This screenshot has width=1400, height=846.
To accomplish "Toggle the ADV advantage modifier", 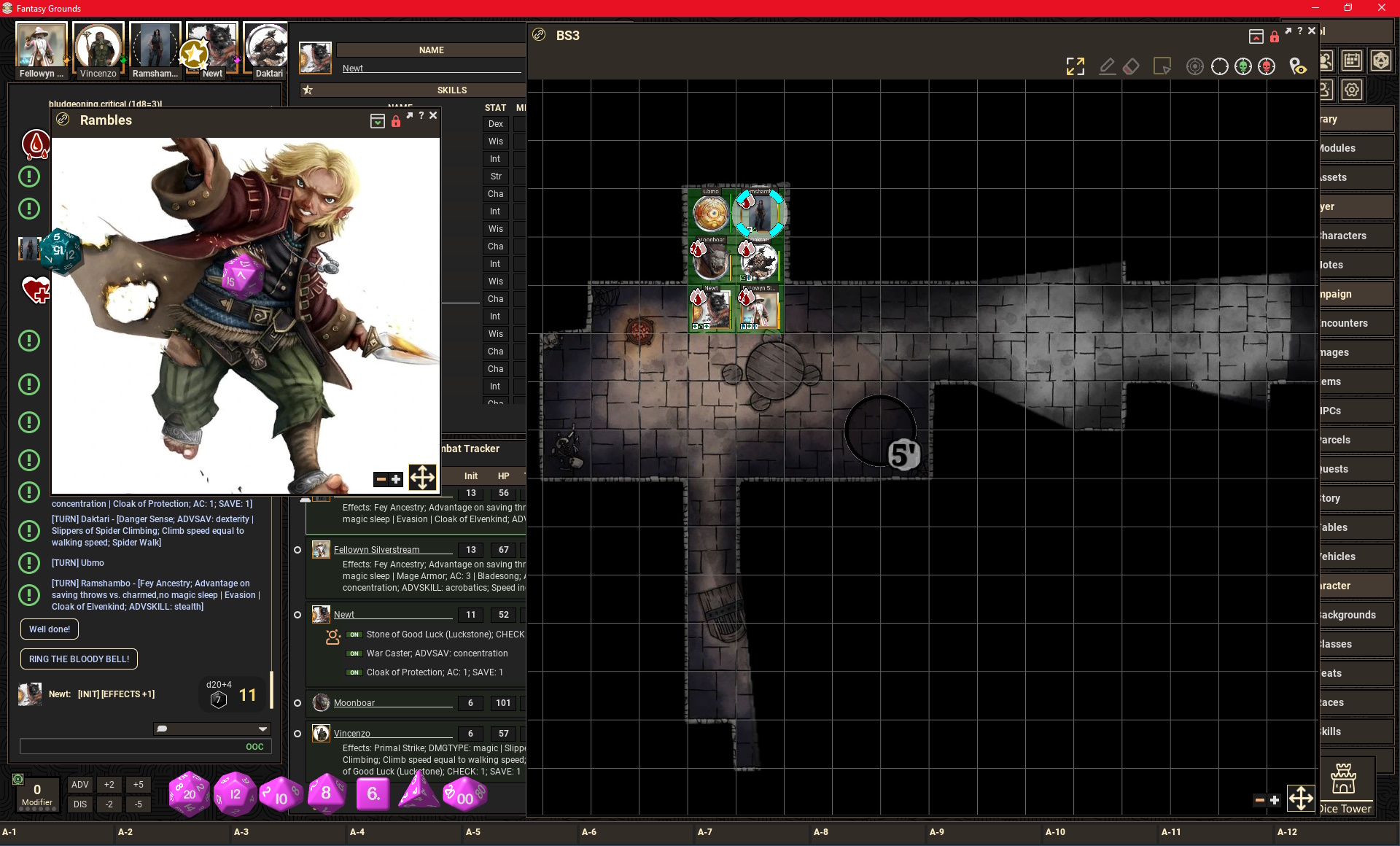I will [80, 785].
